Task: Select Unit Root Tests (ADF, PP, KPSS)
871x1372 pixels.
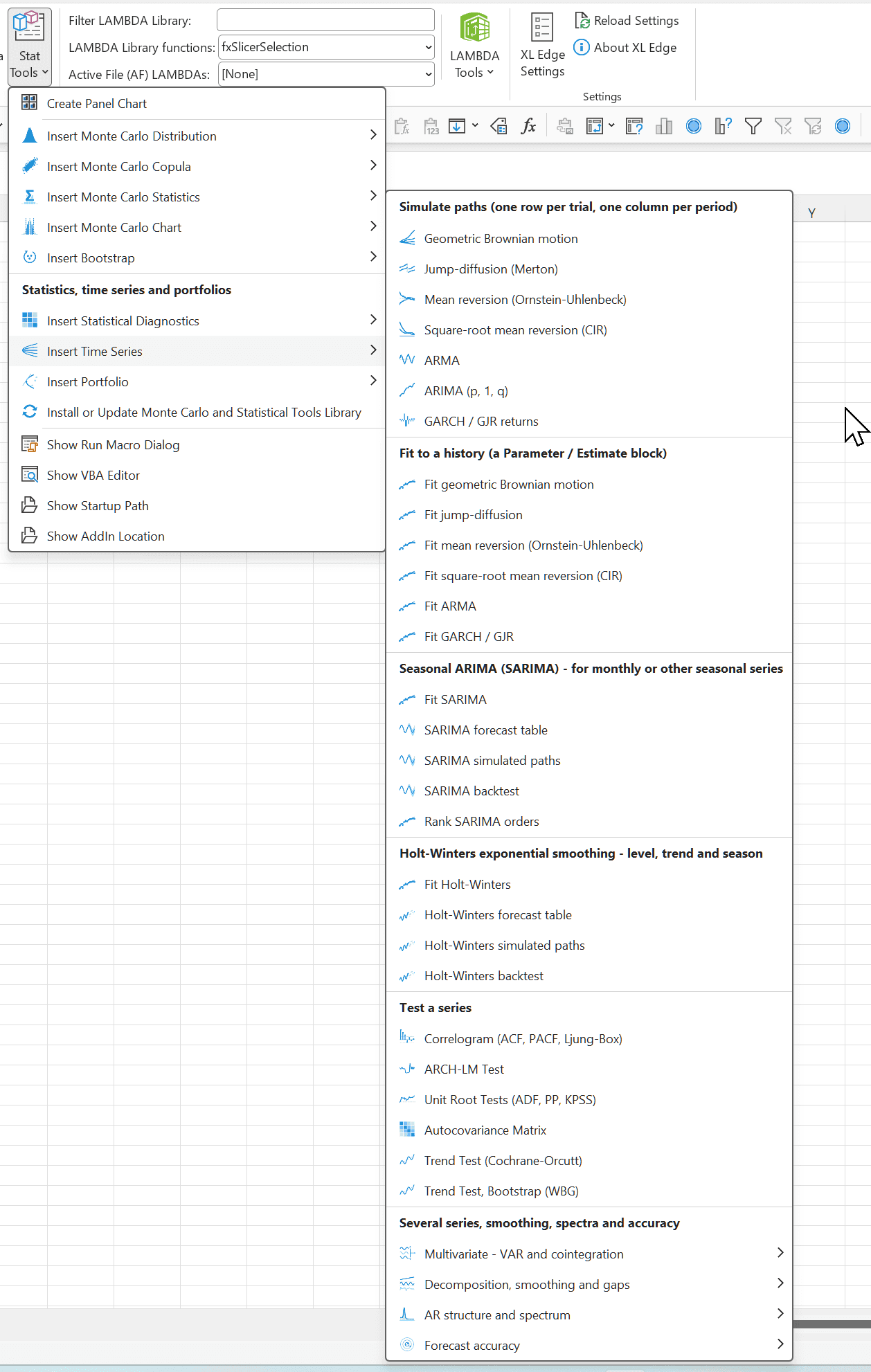Action: click(x=589, y=1099)
